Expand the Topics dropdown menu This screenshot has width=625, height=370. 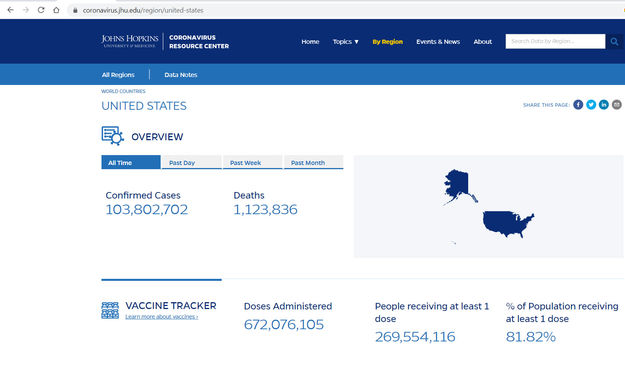tap(346, 41)
